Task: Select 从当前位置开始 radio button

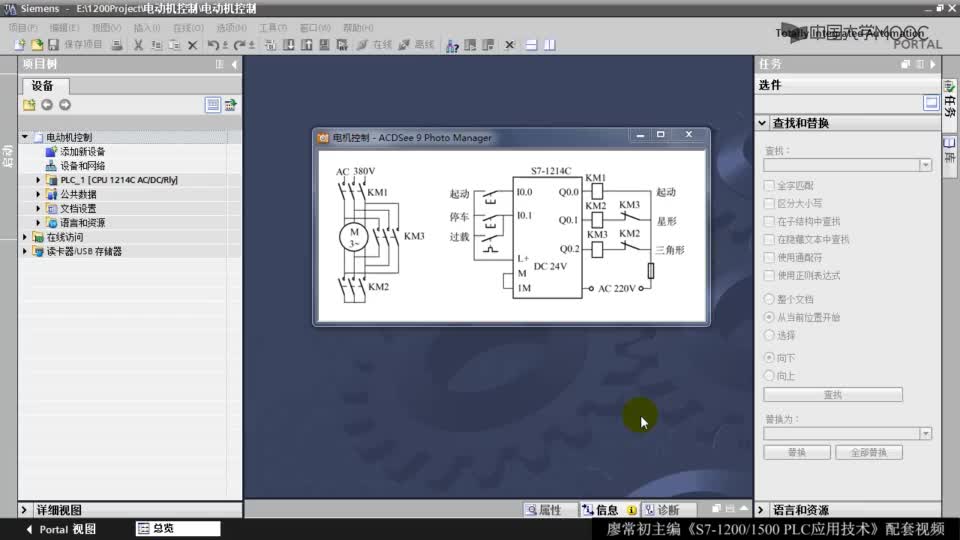Action: pyautogui.click(x=769, y=317)
